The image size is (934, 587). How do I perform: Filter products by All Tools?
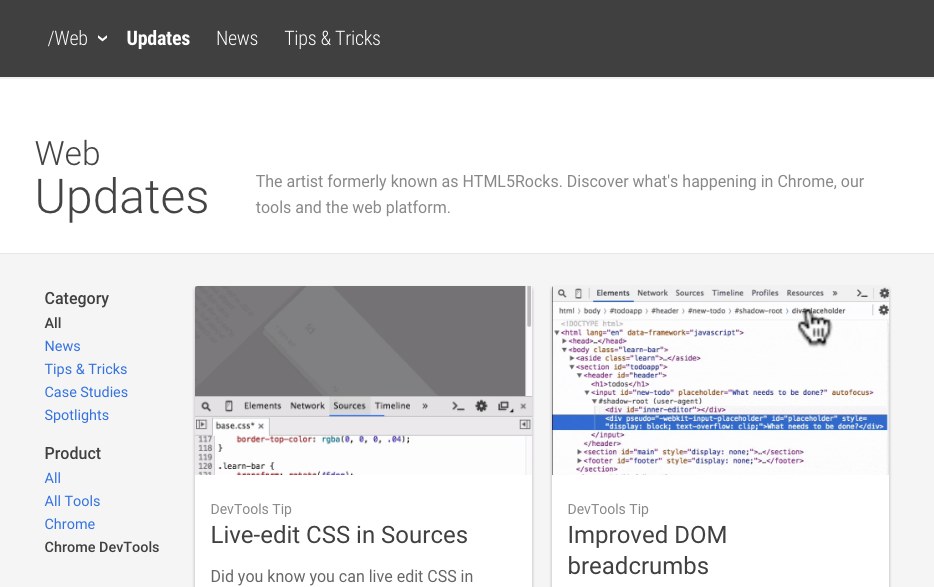[73, 501]
